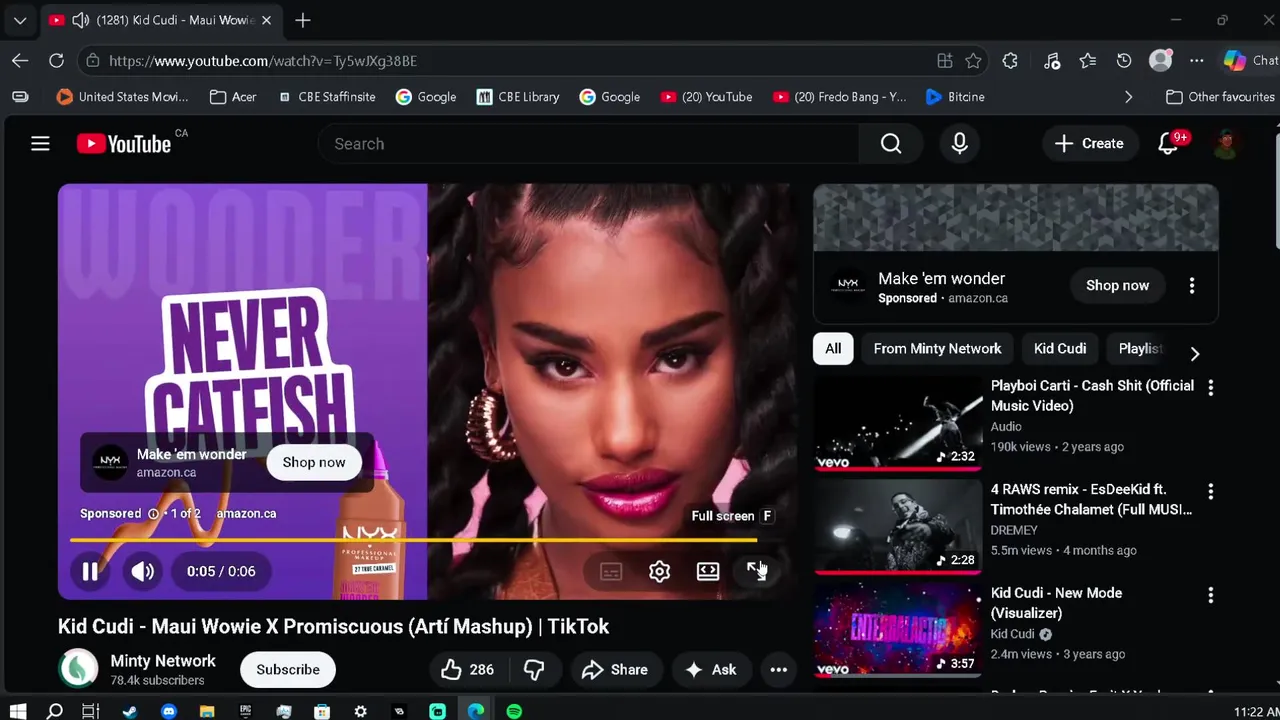This screenshot has width=1280, height=720.
Task: Open Playboi Carti Cash Shit thumbnail
Action: [x=898, y=422]
